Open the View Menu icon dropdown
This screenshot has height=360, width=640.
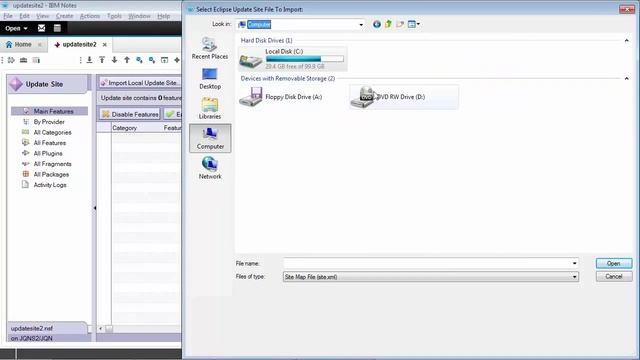[414, 24]
